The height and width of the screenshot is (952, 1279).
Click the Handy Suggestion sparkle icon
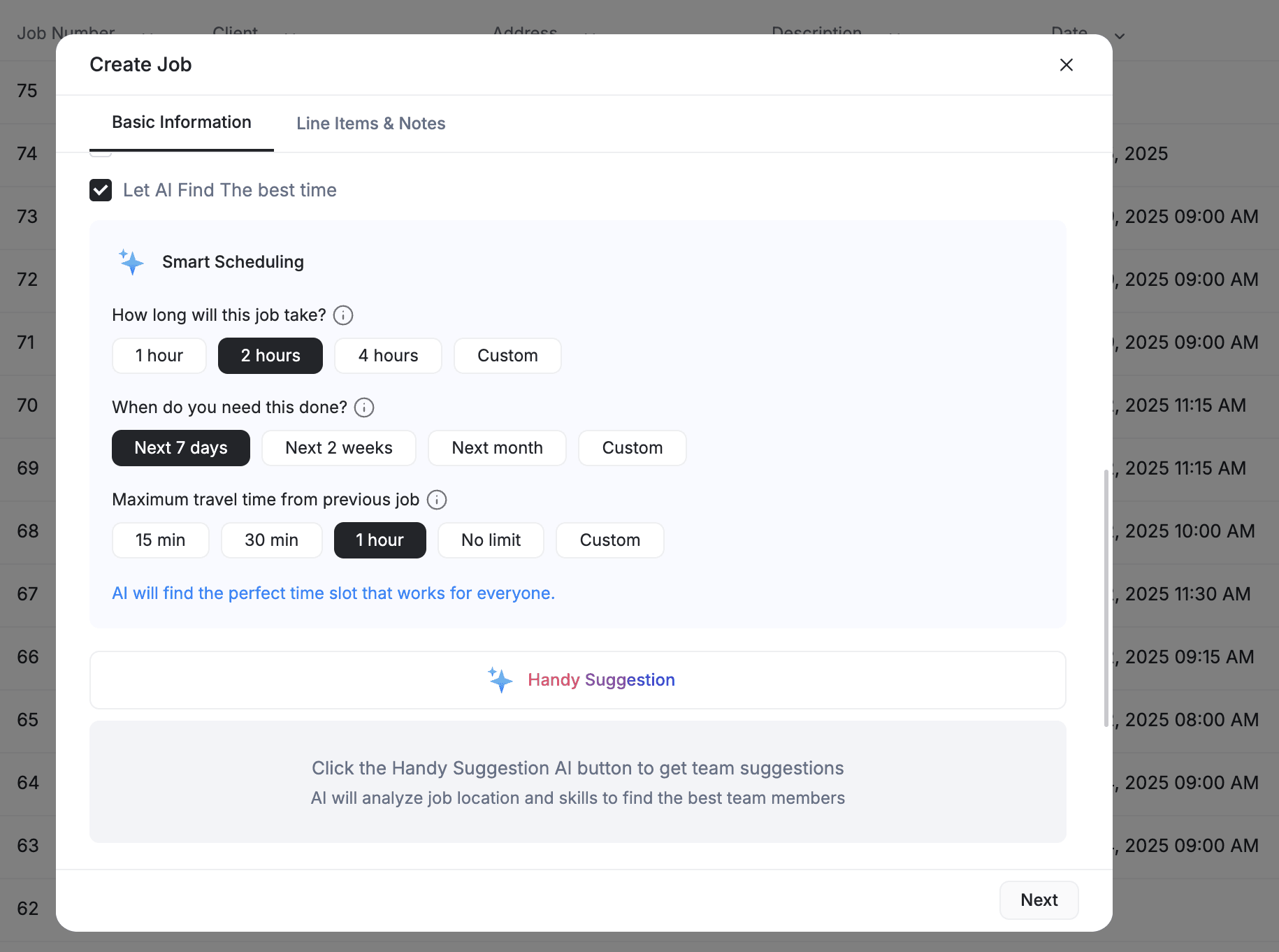pos(500,679)
